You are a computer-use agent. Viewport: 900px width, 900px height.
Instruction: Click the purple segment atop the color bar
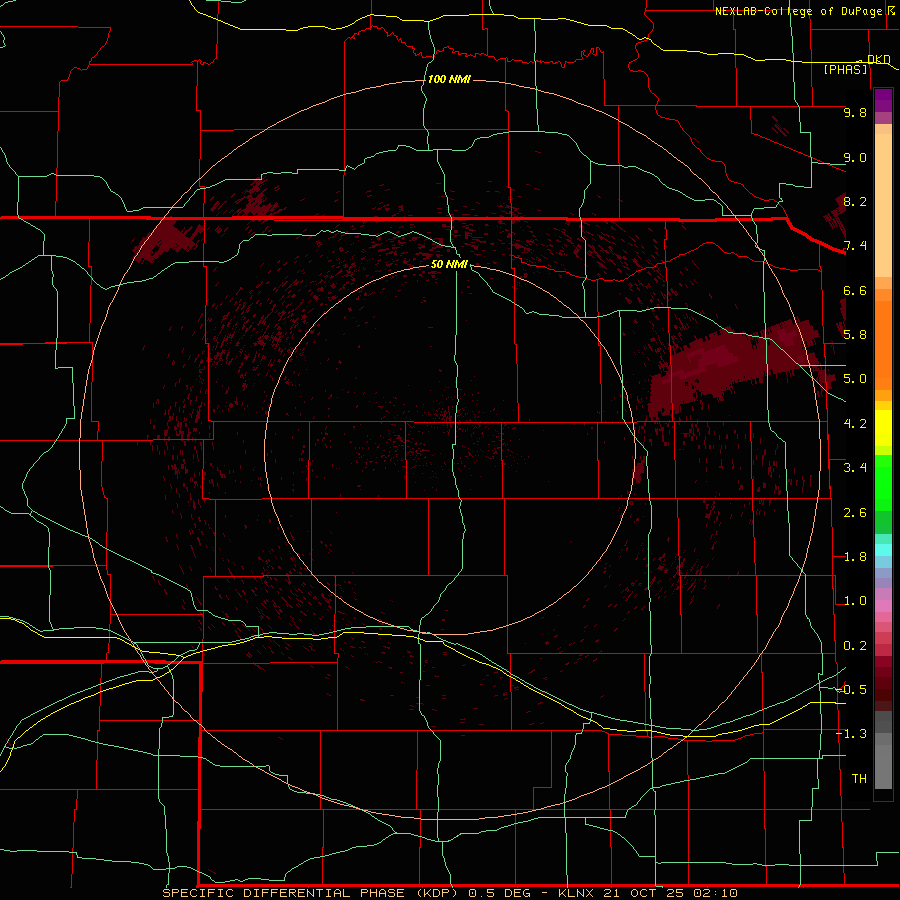[x=883, y=100]
